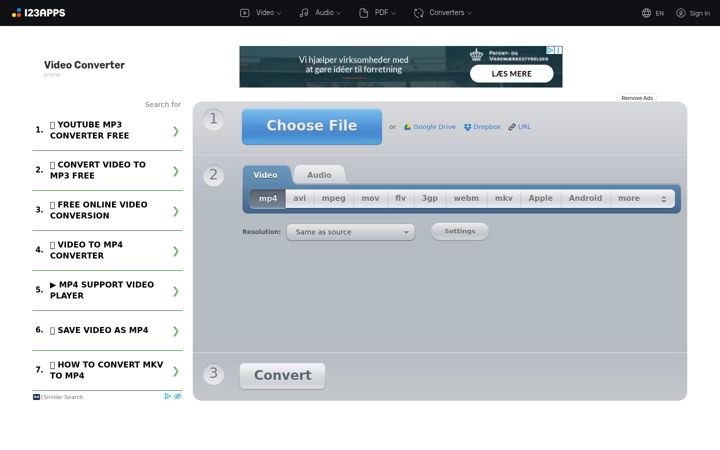Viewport: 720px width, 450px height.
Task: Click the Remove Ads link
Action: pyautogui.click(x=637, y=98)
